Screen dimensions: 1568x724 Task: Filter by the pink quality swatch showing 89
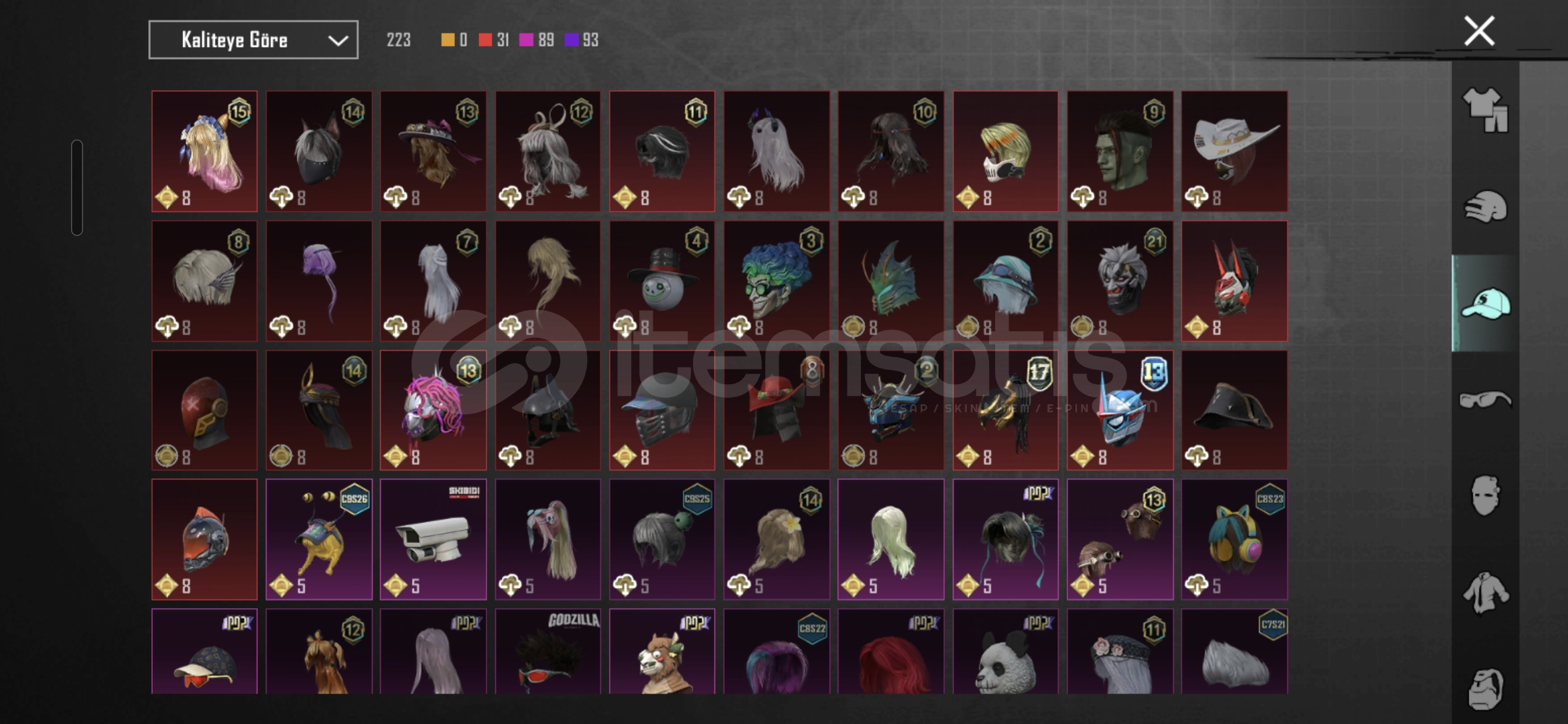tap(537, 40)
